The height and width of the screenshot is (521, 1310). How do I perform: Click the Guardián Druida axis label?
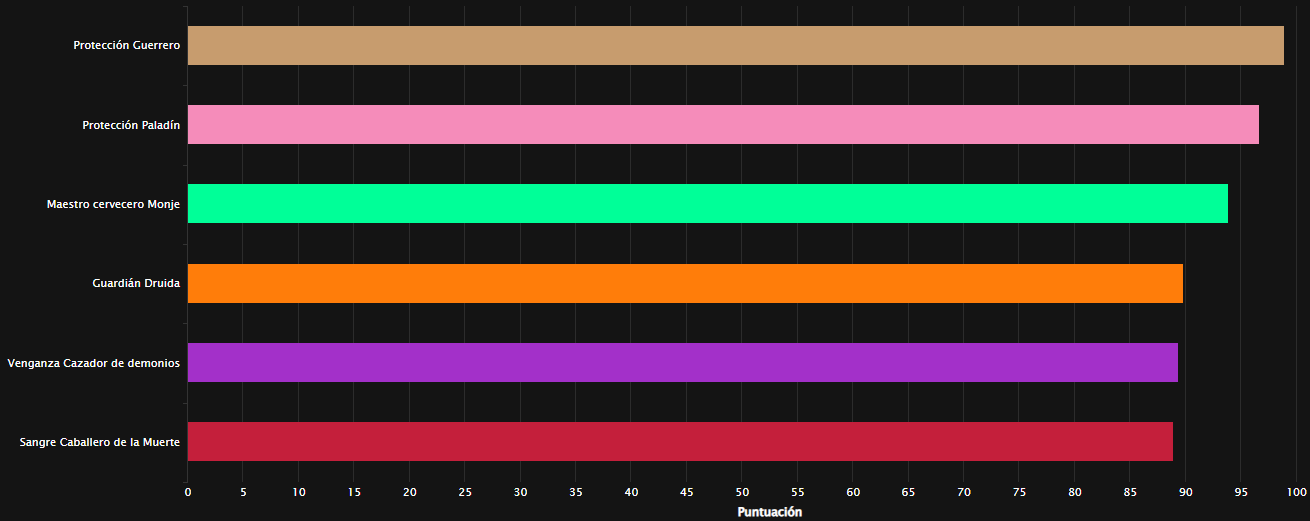coord(136,284)
